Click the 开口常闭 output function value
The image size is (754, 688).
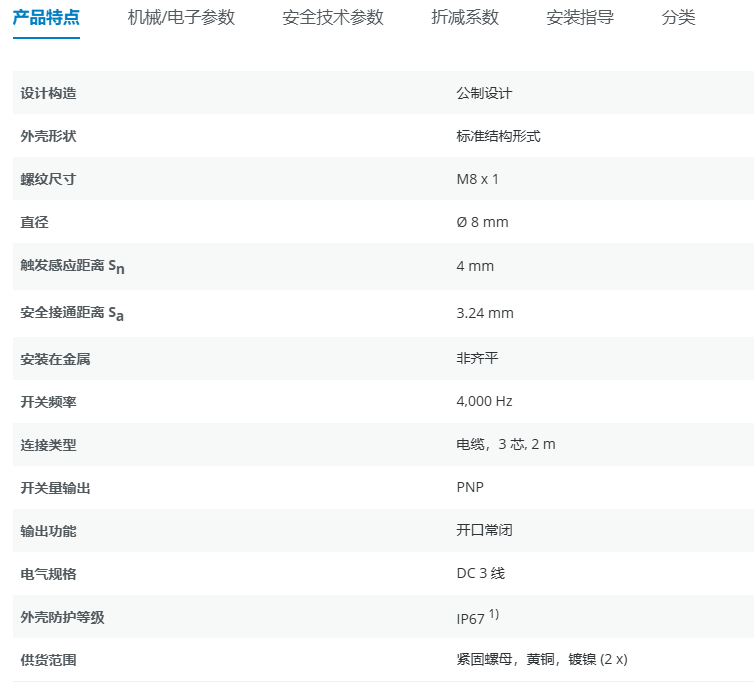click(x=484, y=530)
